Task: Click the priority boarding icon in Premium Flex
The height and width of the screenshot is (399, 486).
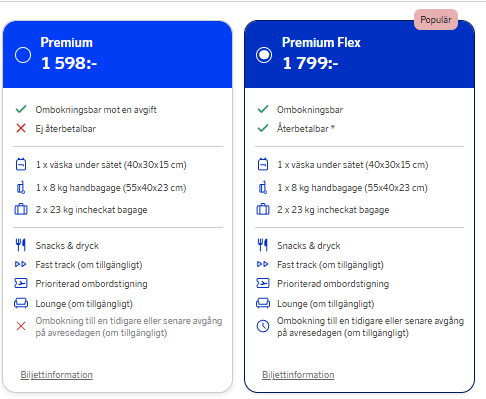Action: coord(263,283)
